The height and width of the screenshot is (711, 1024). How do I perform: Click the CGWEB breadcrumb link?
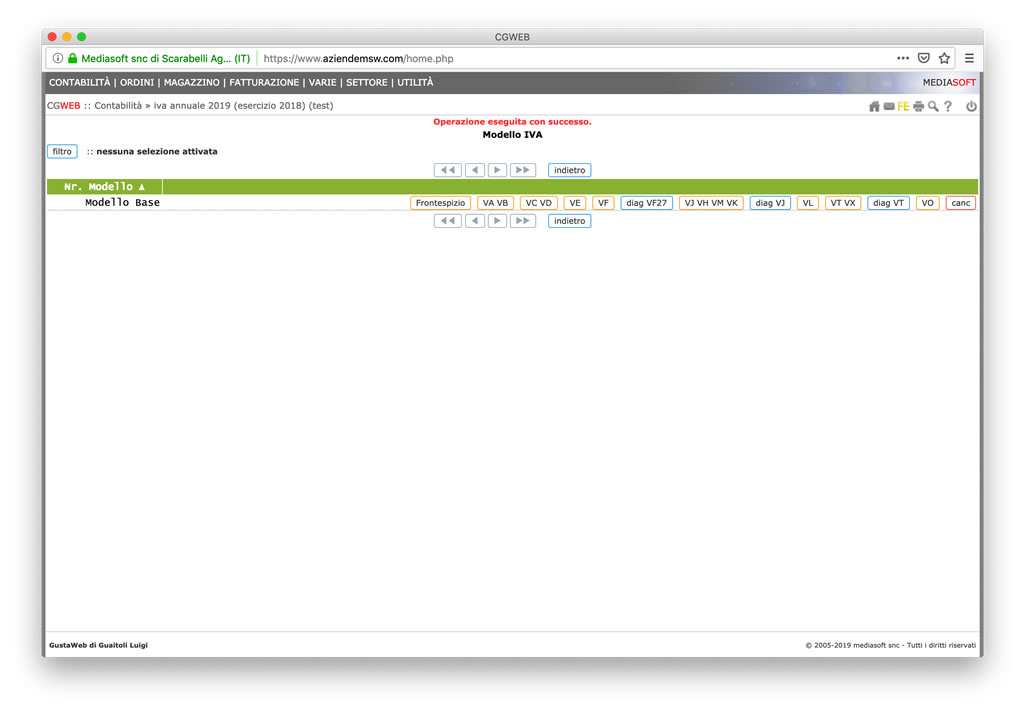coord(63,106)
